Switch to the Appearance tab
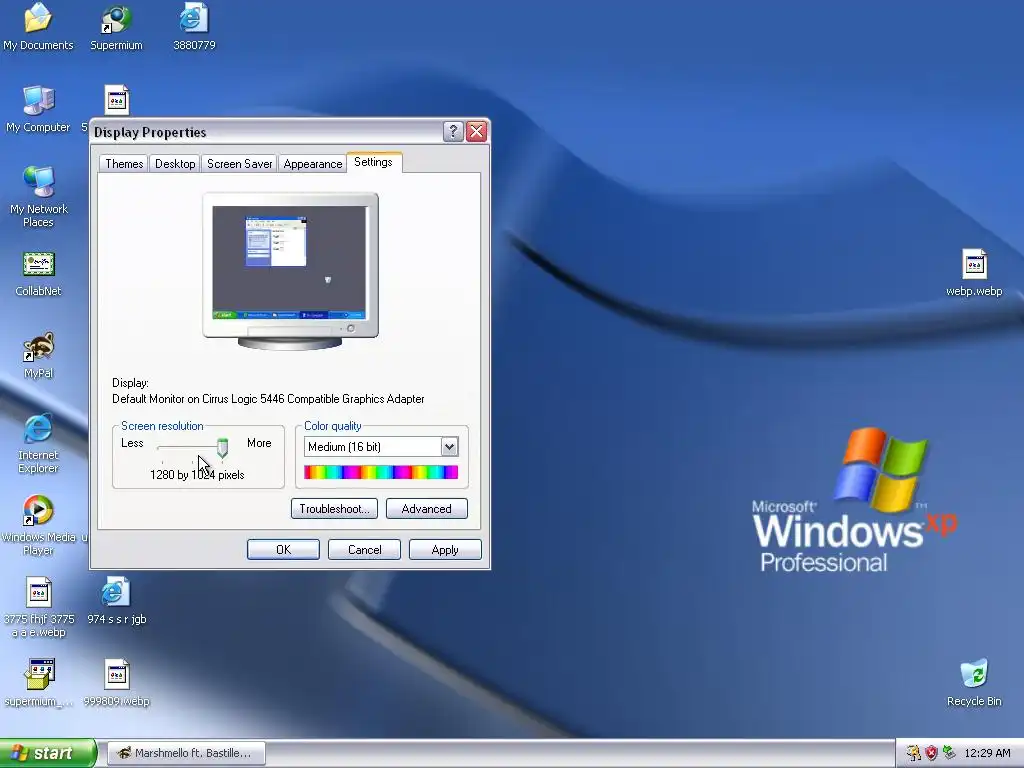This screenshot has height=768, width=1024. click(313, 164)
